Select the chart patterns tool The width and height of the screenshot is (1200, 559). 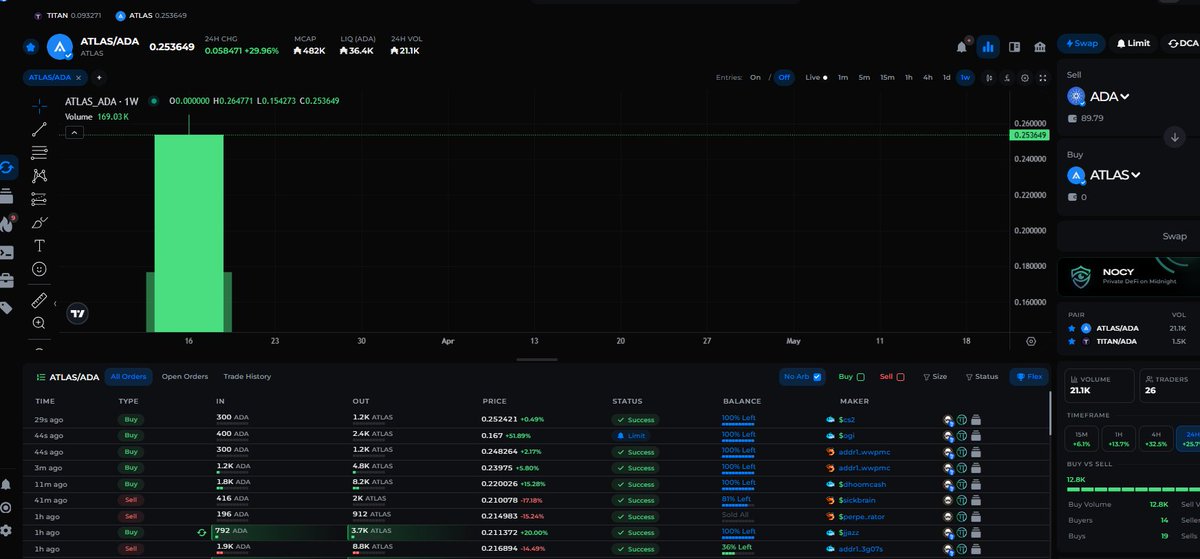[39, 176]
